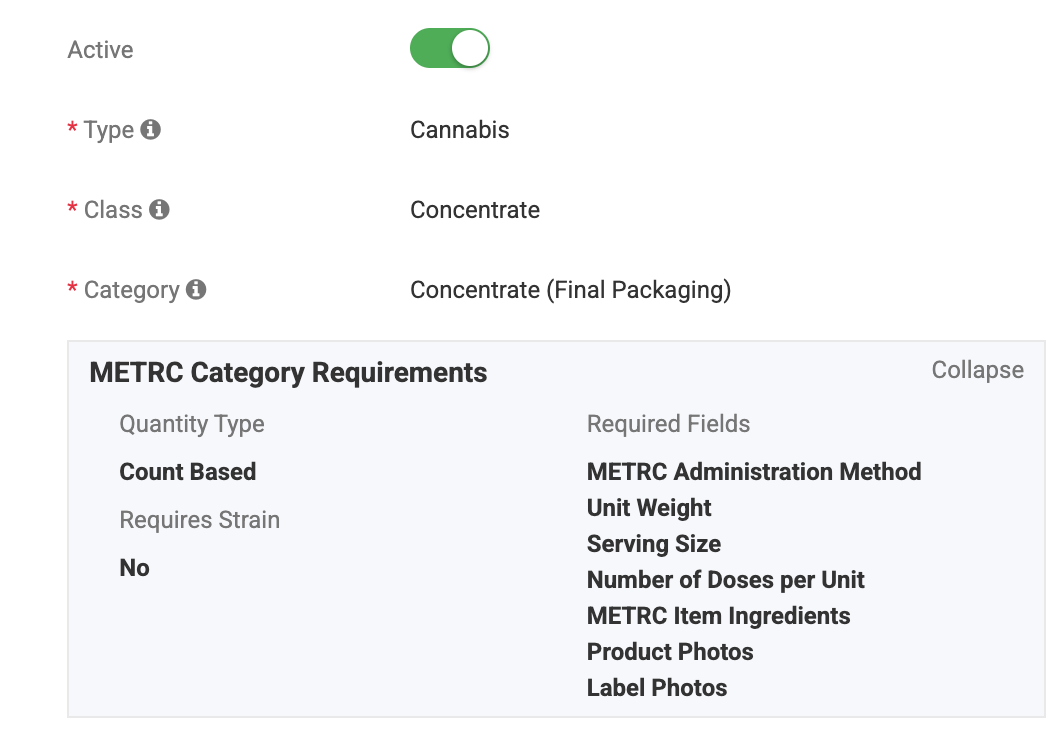Click Label Photos required field

pyautogui.click(x=657, y=687)
